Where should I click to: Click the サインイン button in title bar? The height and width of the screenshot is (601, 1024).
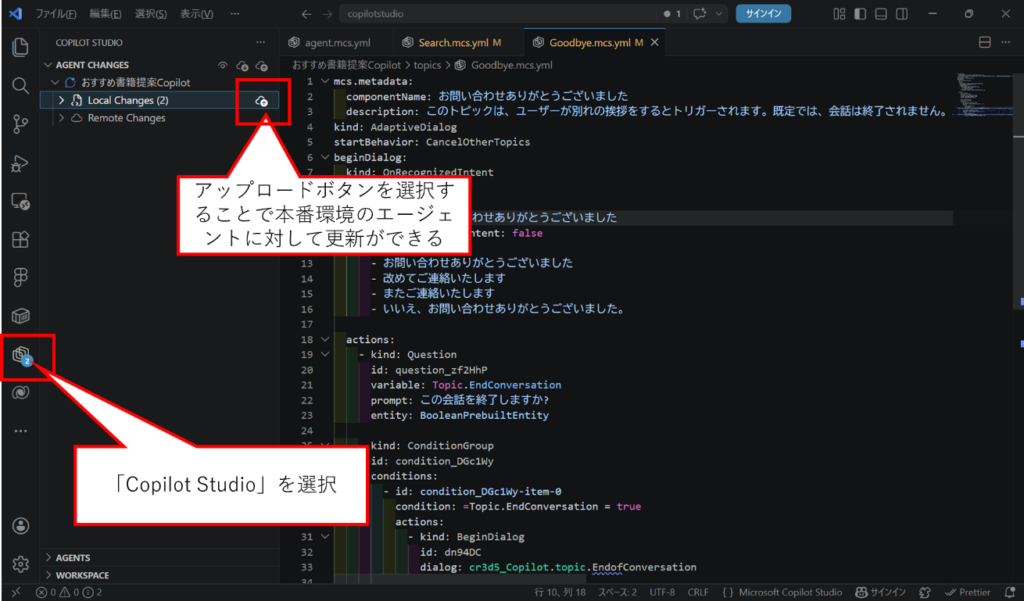(x=763, y=14)
